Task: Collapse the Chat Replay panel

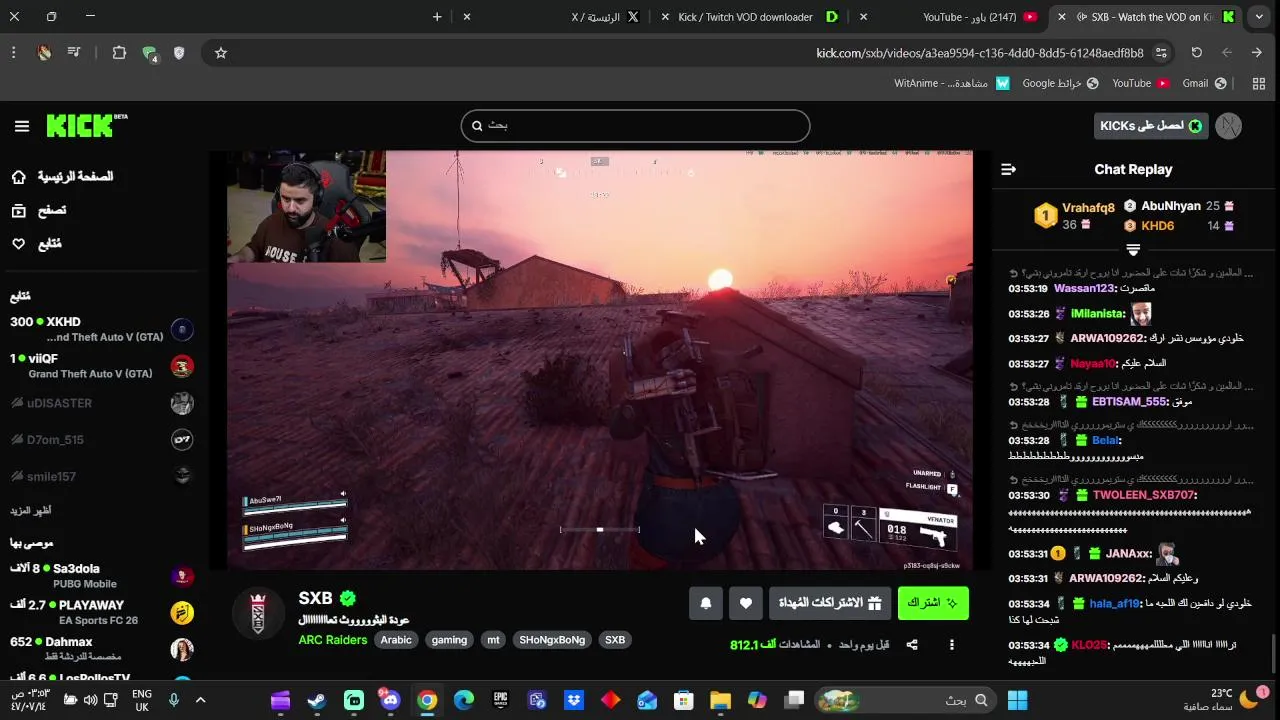Action: pyautogui.click(x=1008, y=169)
